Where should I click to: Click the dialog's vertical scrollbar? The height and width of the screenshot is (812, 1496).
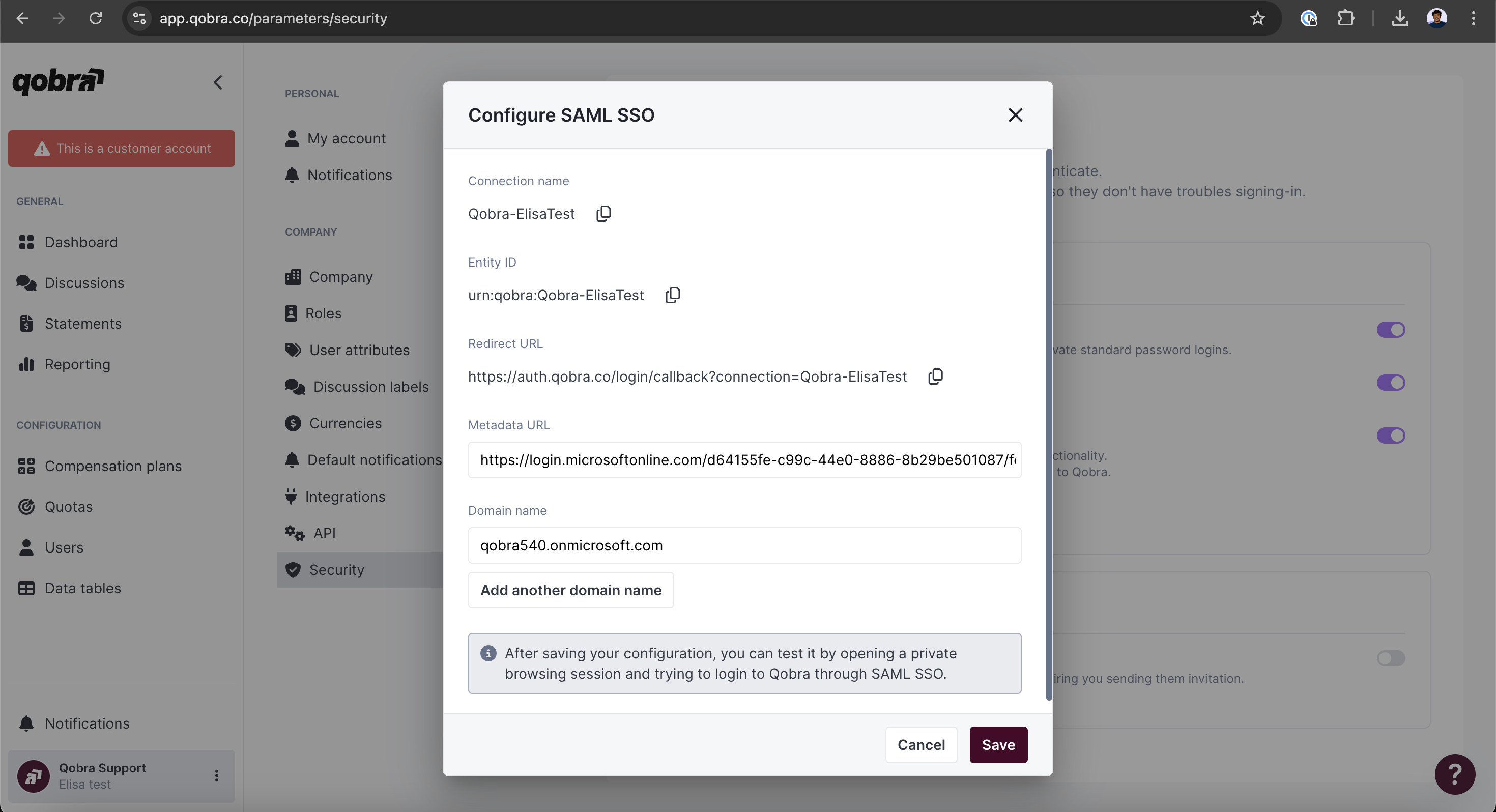[x=1049, y=425]
